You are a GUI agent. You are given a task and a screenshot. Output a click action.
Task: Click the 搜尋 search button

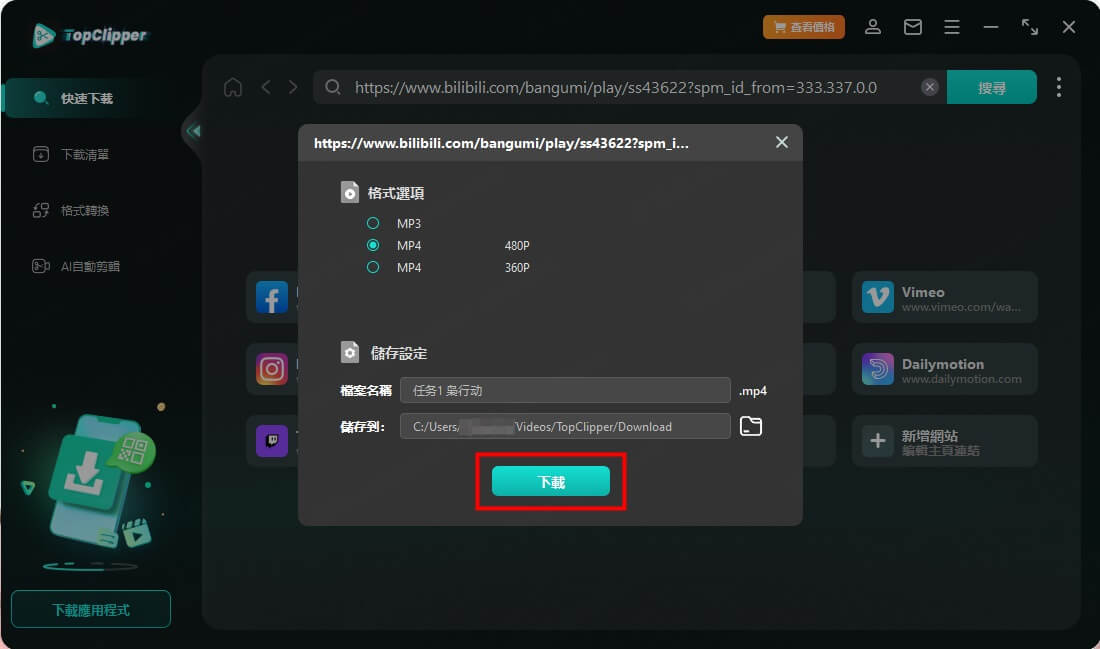point(991,88)
